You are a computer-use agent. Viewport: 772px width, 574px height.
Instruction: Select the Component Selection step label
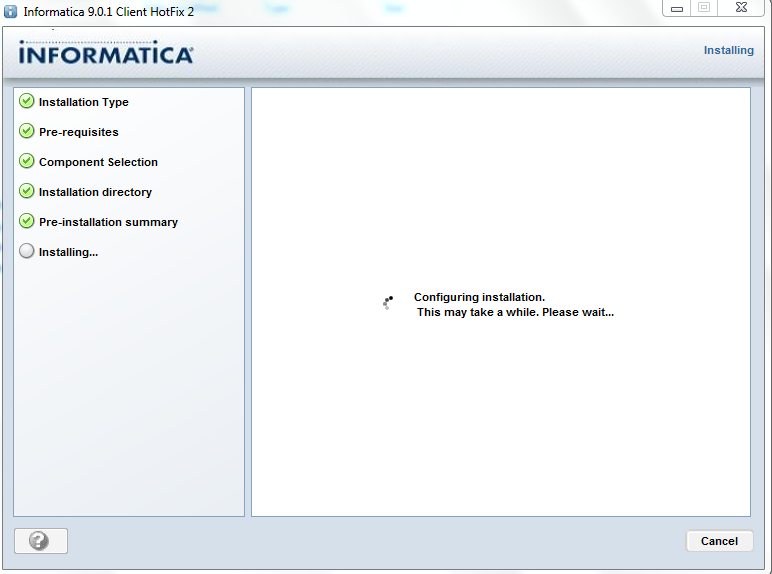[98, 162]
